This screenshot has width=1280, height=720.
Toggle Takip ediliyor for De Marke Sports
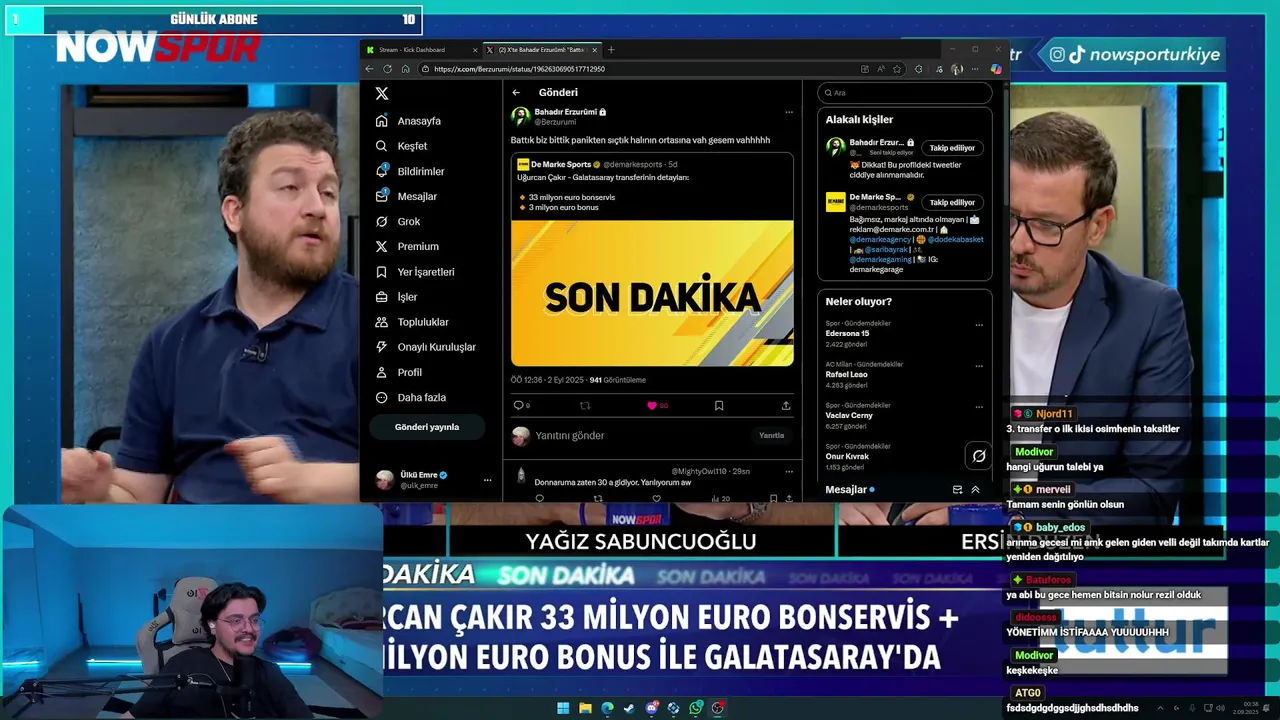click(x=952, y=202)
